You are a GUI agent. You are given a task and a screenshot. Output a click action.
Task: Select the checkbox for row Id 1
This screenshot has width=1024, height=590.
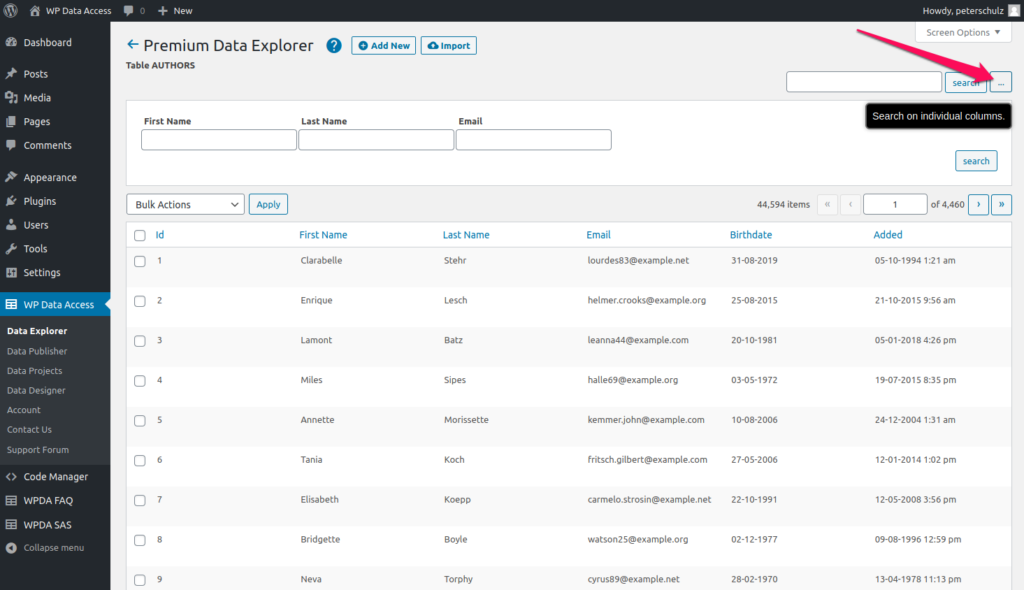(x=139, y=260)
